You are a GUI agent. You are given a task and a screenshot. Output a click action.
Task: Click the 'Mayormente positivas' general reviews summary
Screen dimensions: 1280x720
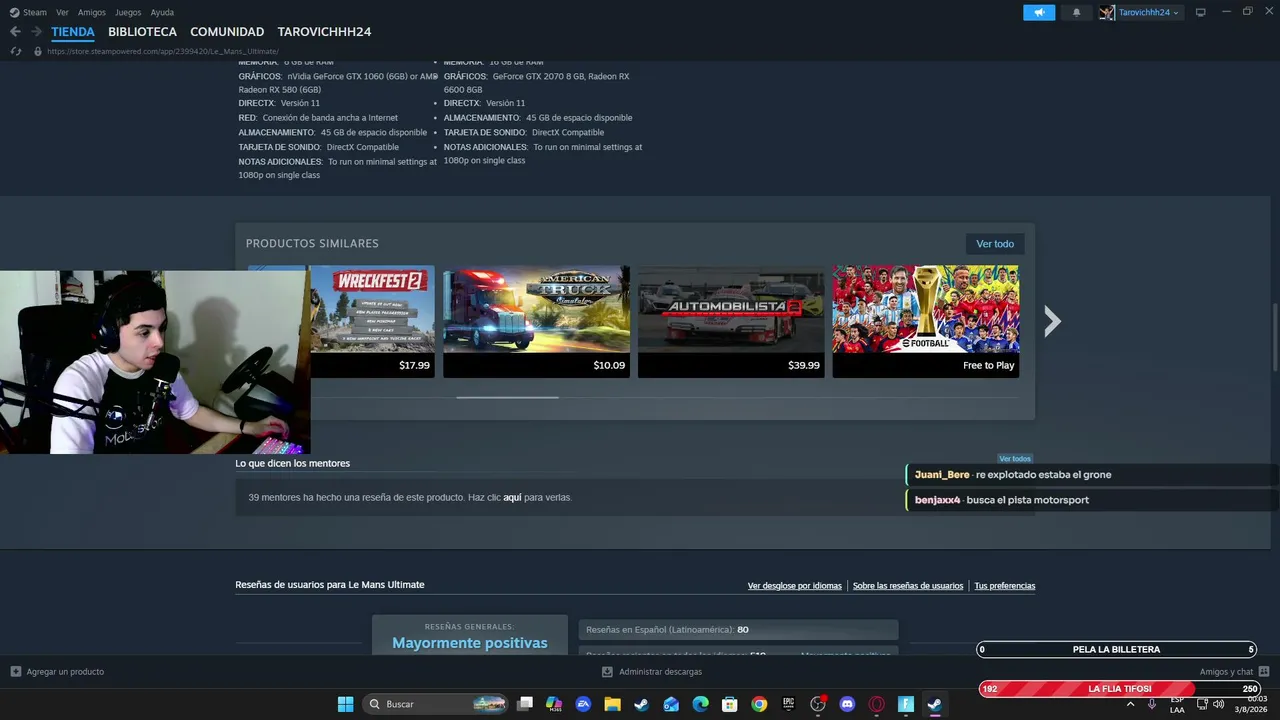[470, 643]
